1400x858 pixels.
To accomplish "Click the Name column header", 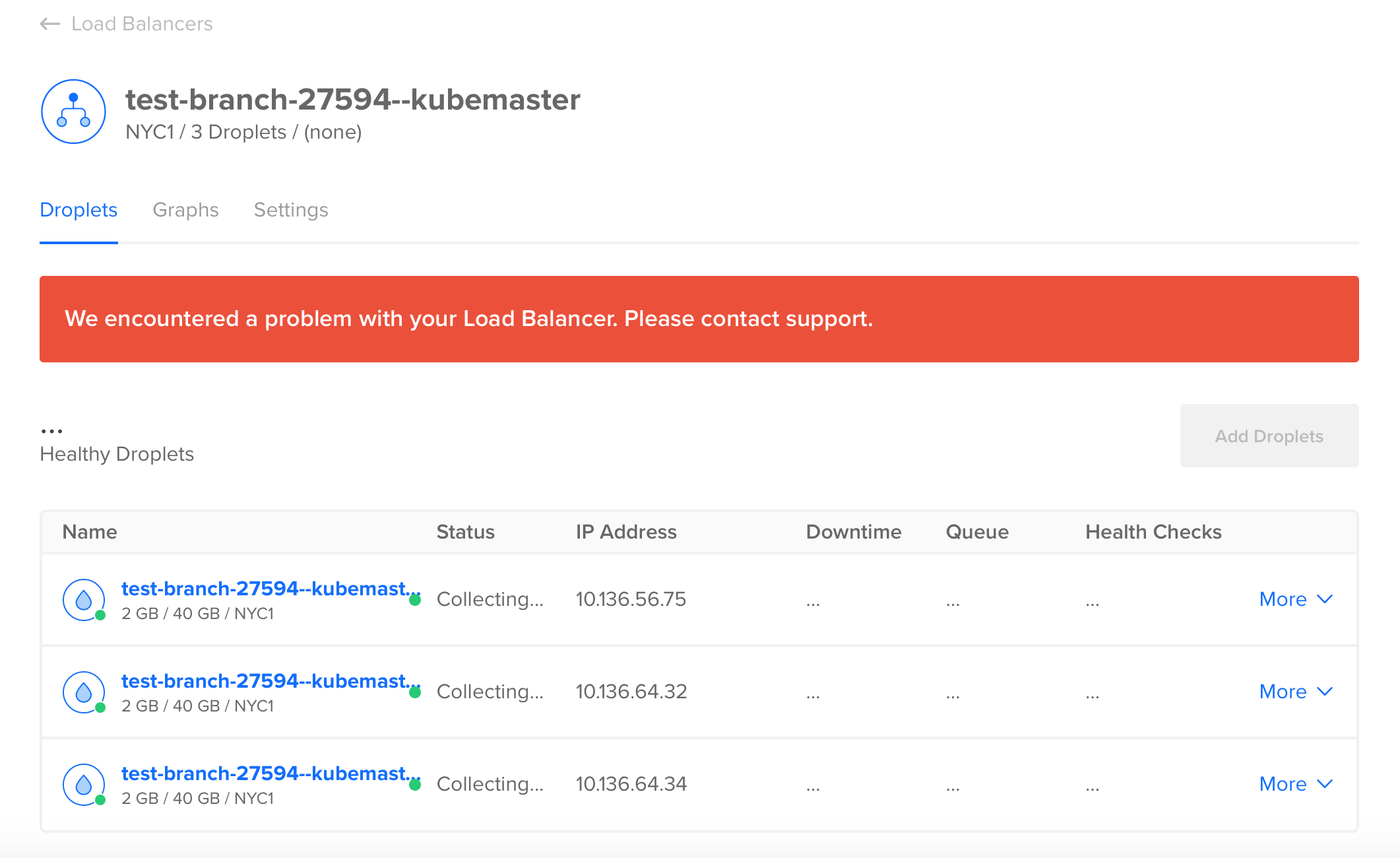I will pyautogui.click(x=90, y=532).
